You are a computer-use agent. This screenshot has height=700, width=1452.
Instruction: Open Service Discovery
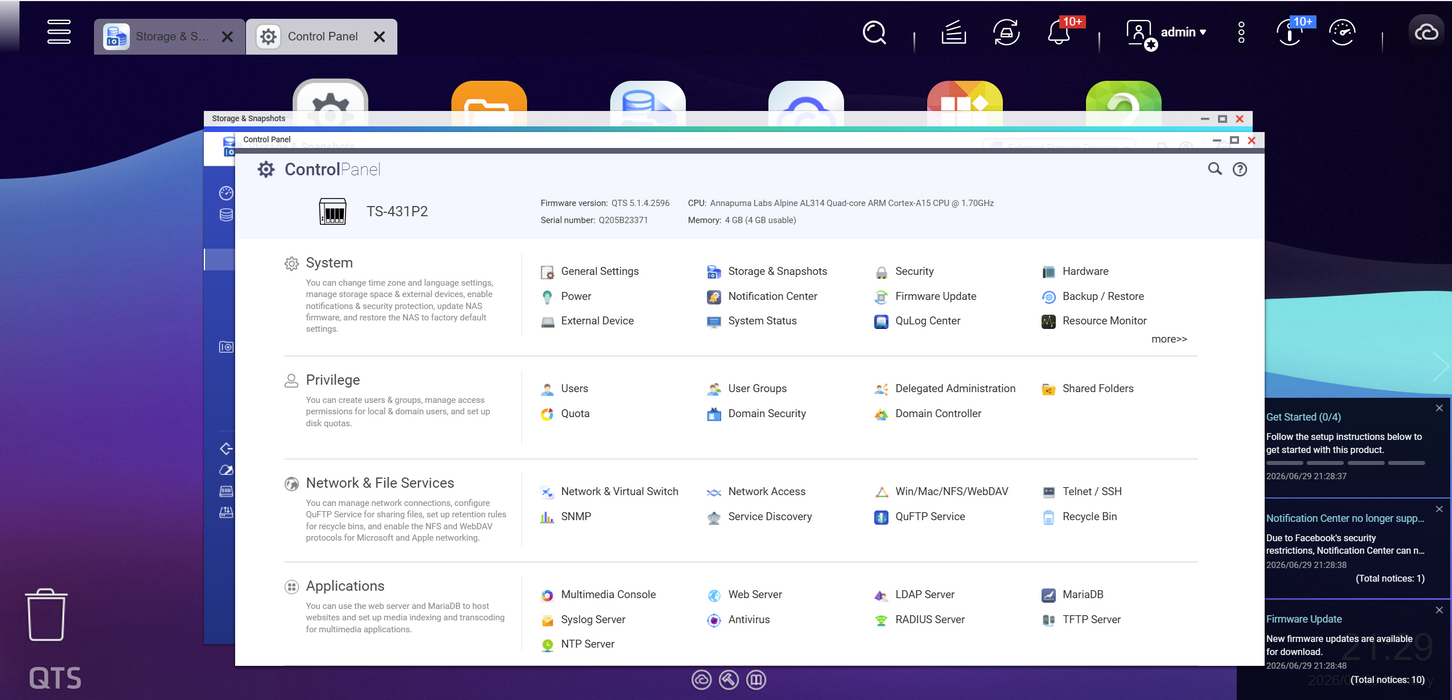[x=759, y=516]
